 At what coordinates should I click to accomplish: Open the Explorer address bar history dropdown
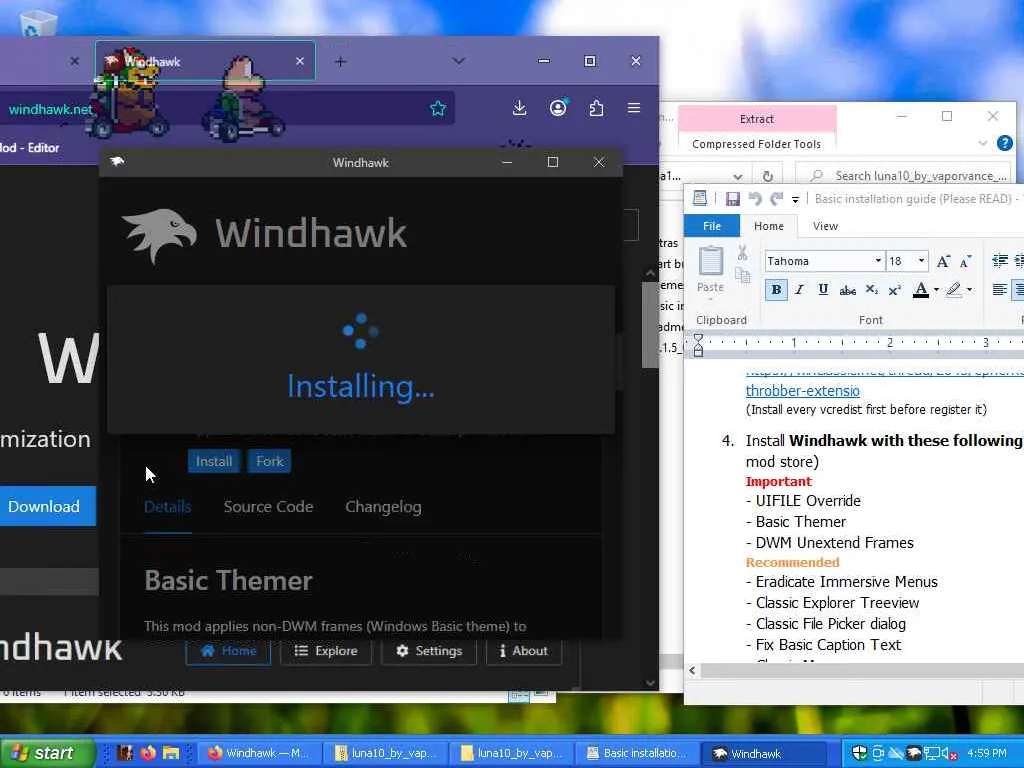tap(737, 176)
